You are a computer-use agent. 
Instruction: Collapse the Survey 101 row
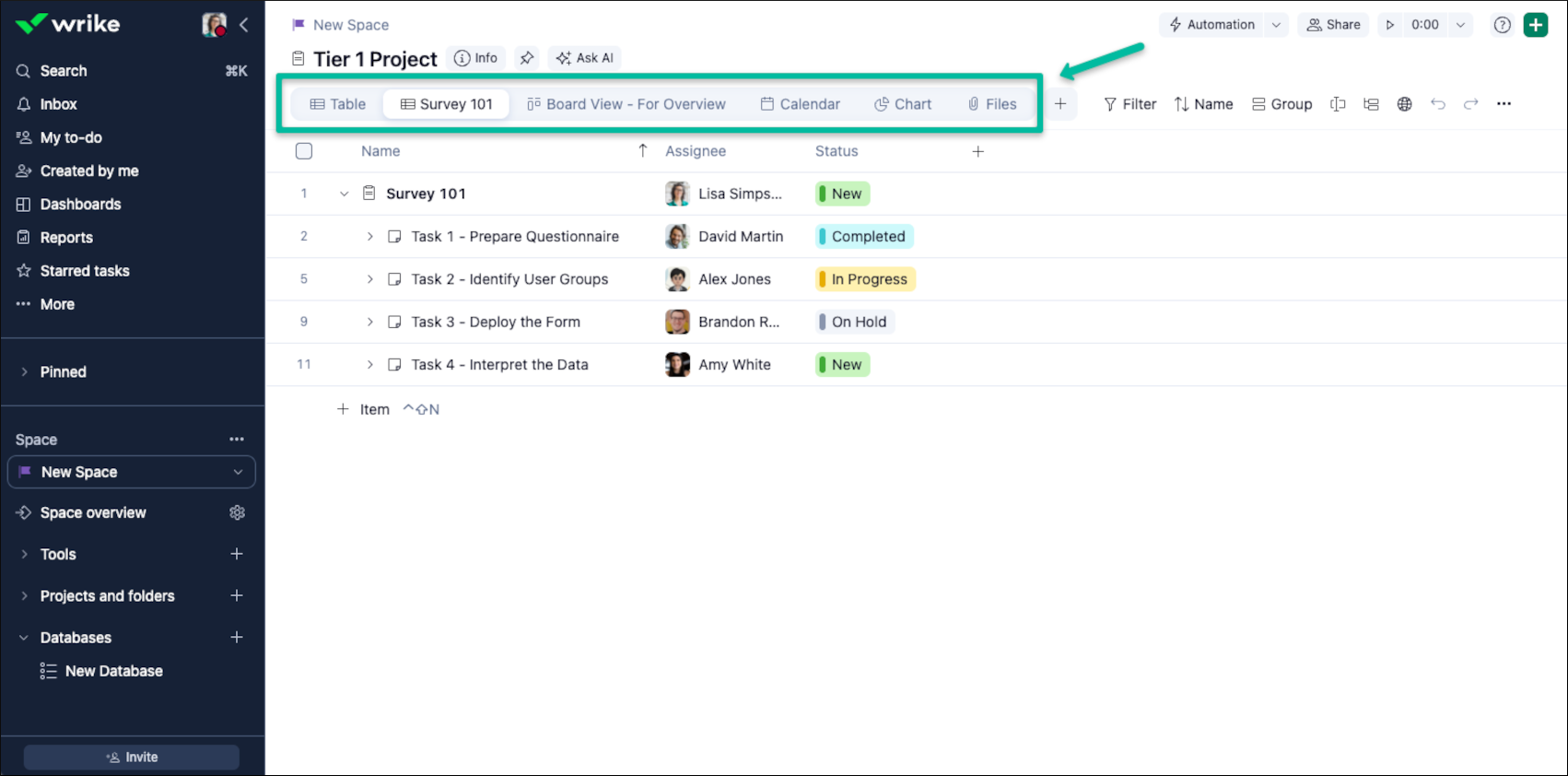[x=344, y=194]
